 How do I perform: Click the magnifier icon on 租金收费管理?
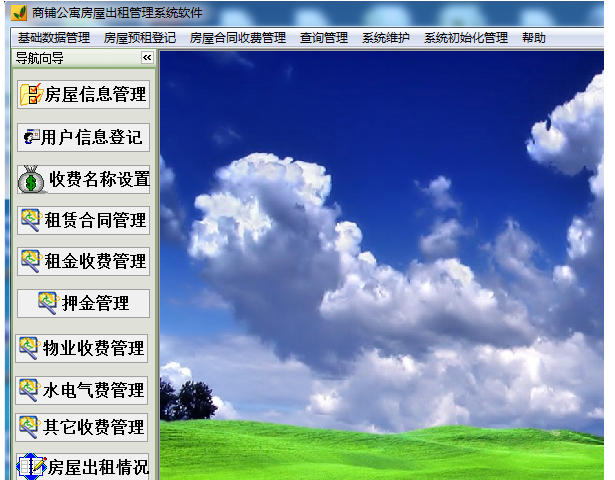pos(31,261)
